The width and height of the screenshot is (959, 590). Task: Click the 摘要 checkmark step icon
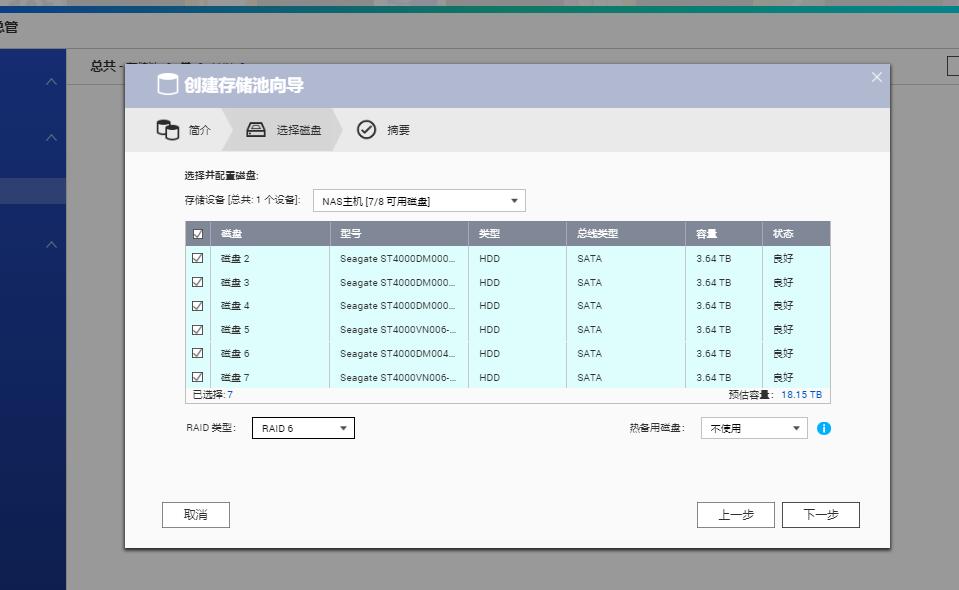[x=368, y=129]
